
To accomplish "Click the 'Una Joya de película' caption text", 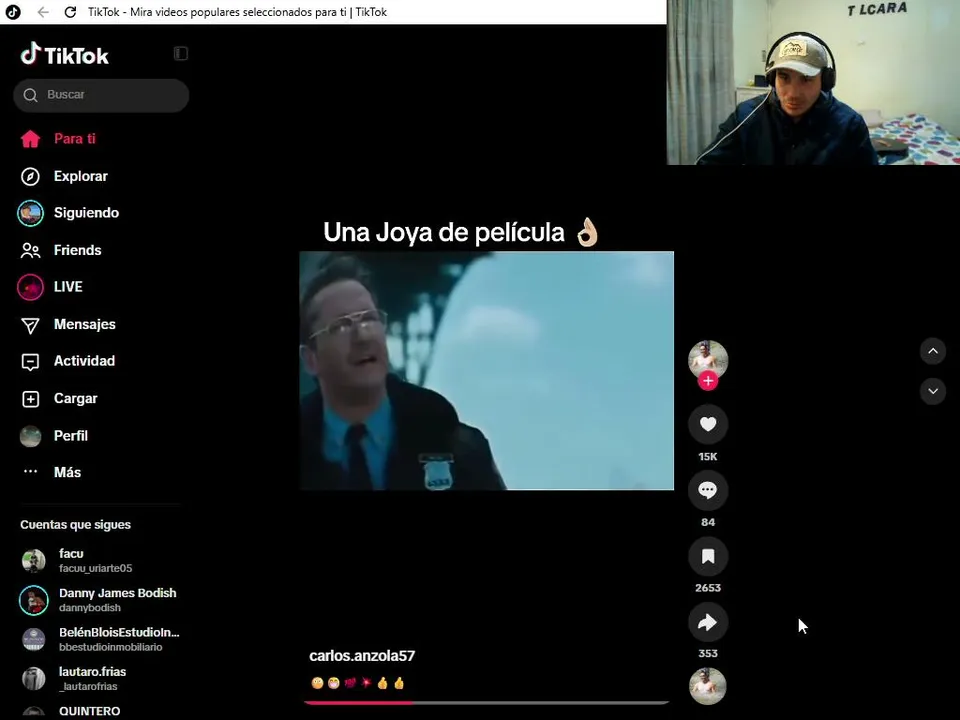I will (444, 233).
